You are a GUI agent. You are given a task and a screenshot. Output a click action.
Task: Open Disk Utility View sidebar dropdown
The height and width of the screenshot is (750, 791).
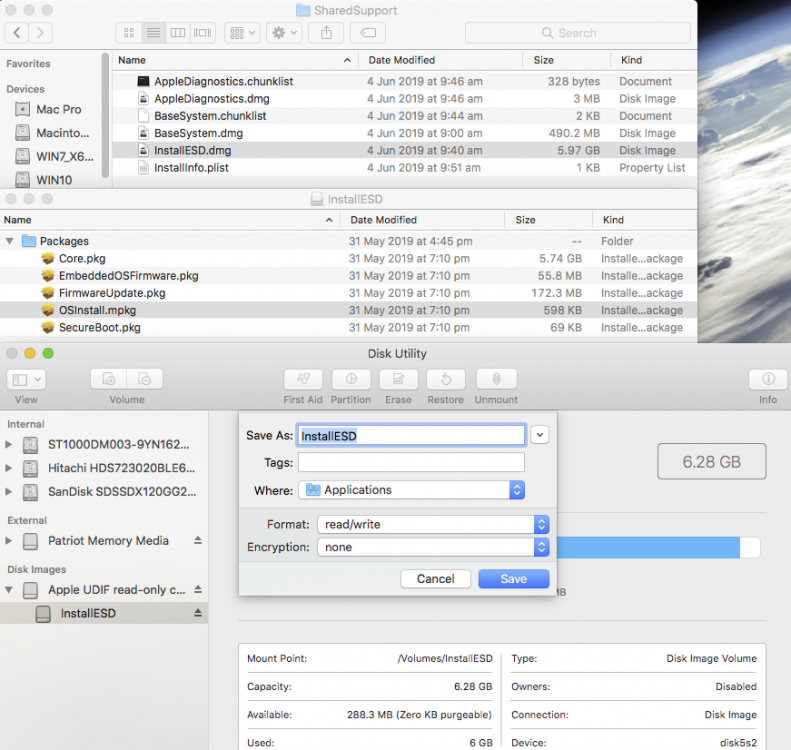click(26, 379)
